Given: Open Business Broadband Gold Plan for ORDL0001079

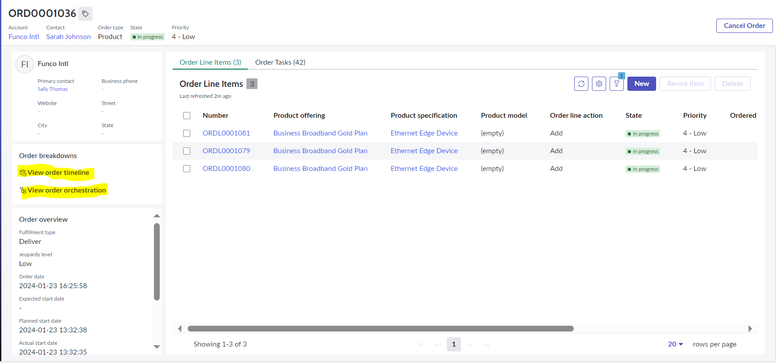Looking at the screenshot, I should [x=320, y=151].
